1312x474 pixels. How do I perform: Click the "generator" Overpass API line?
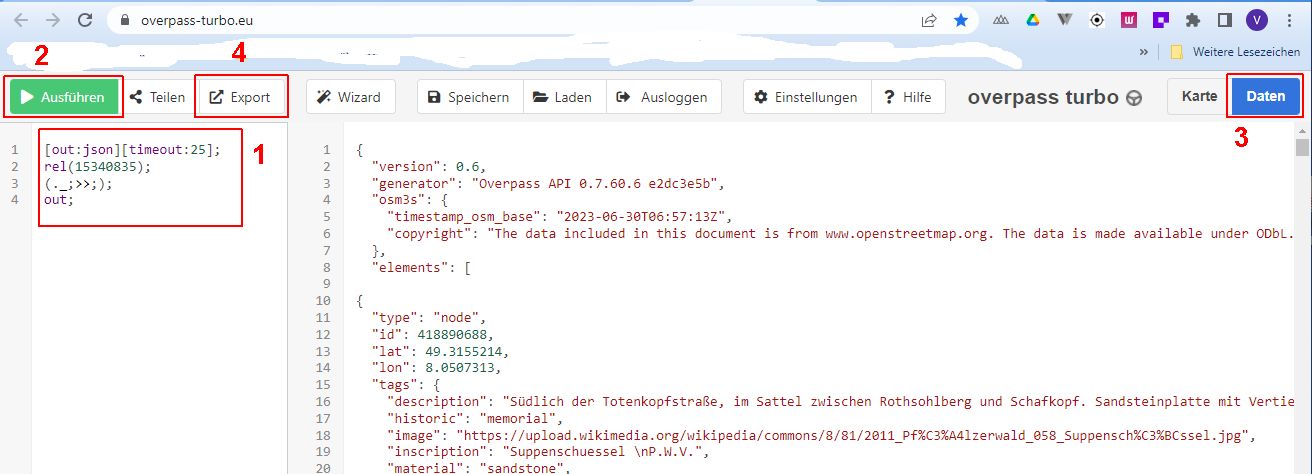click(x=546, y=183)
